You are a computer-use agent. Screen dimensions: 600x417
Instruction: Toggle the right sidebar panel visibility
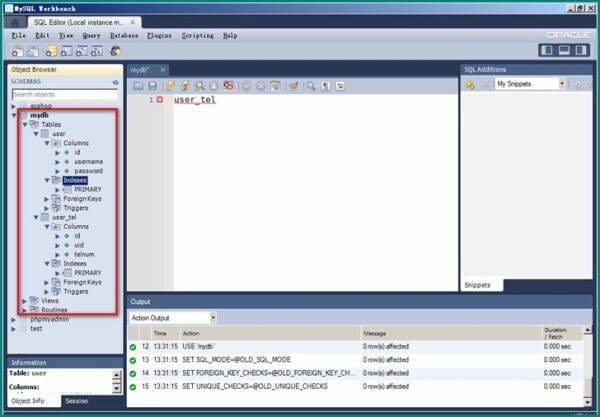coord(581,50)
